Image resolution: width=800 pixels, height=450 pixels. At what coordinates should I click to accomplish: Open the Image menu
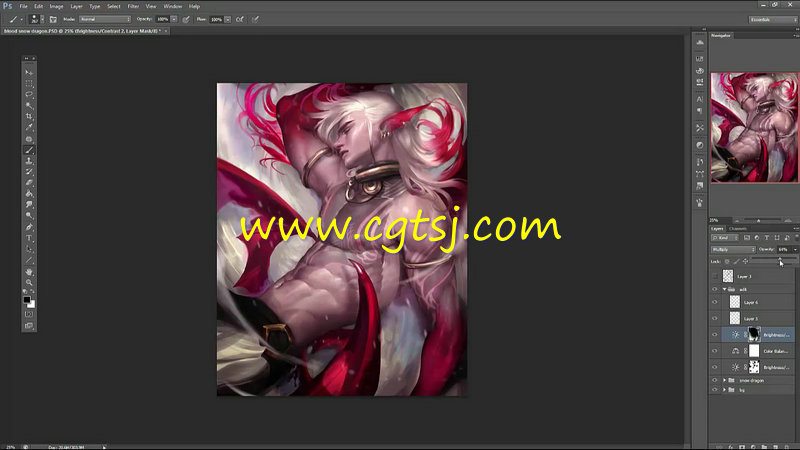[57, 7]
